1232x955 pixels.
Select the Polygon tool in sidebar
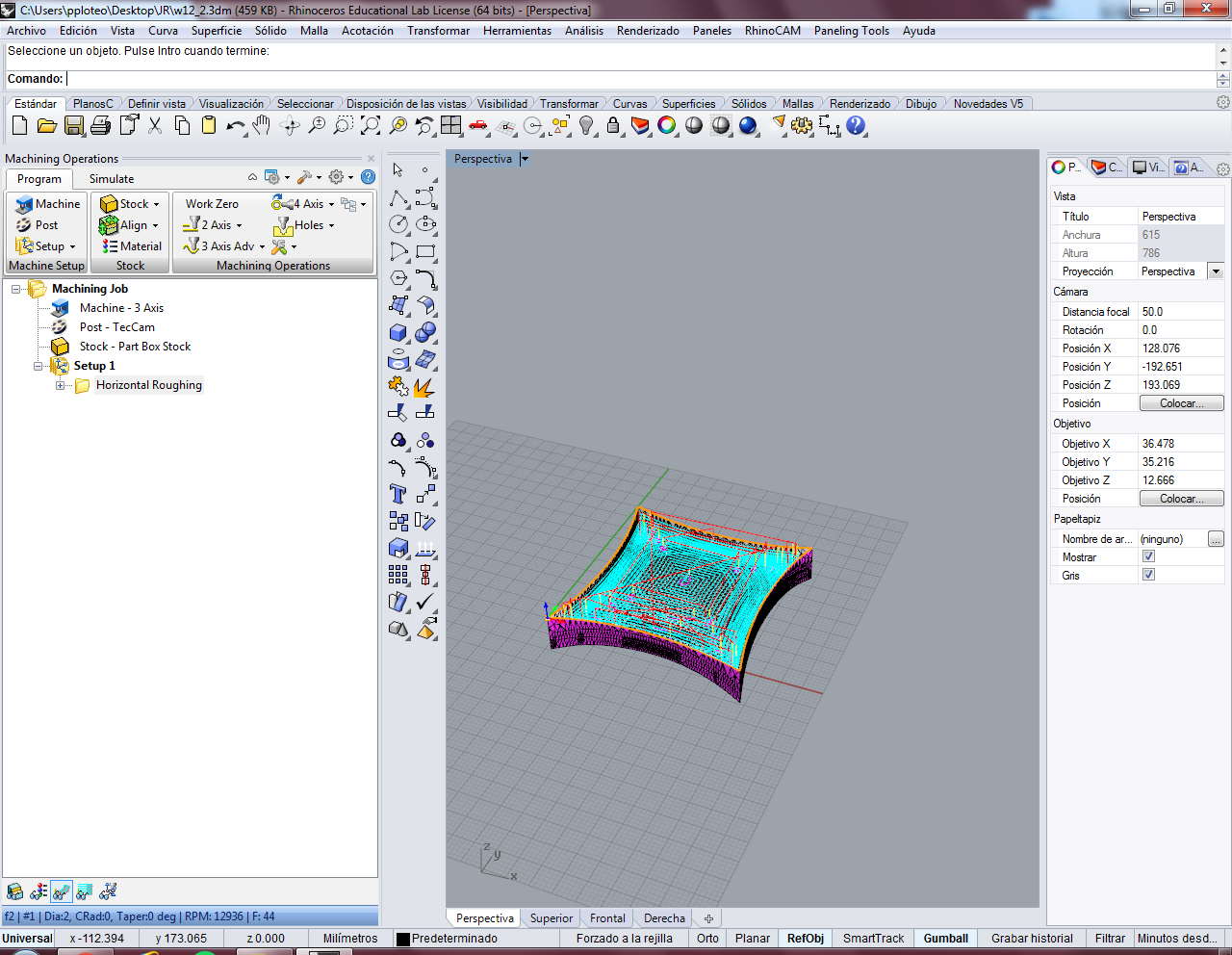pyautogui.click(x=398, y=278)
